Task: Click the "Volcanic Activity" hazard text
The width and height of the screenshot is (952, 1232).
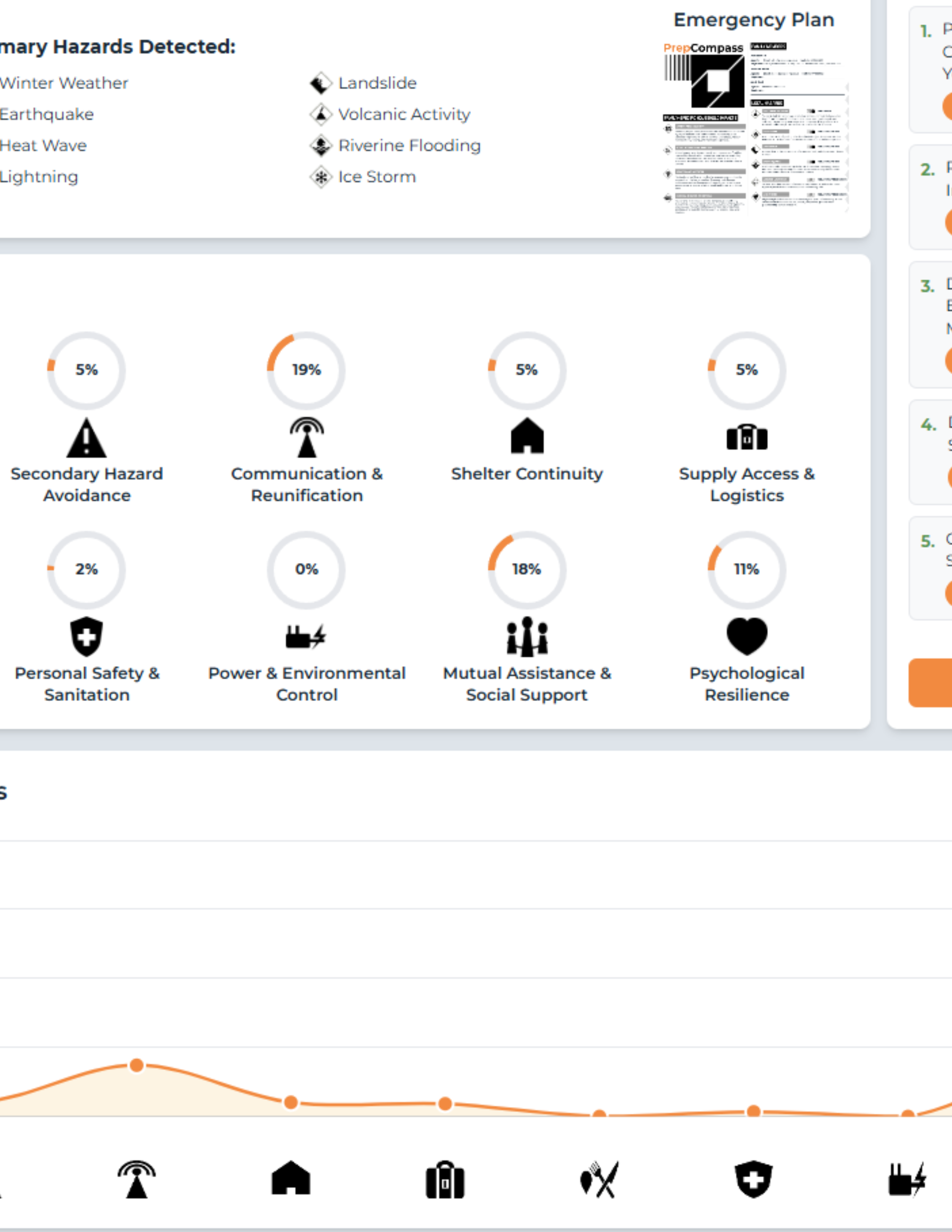Action: 404,115
